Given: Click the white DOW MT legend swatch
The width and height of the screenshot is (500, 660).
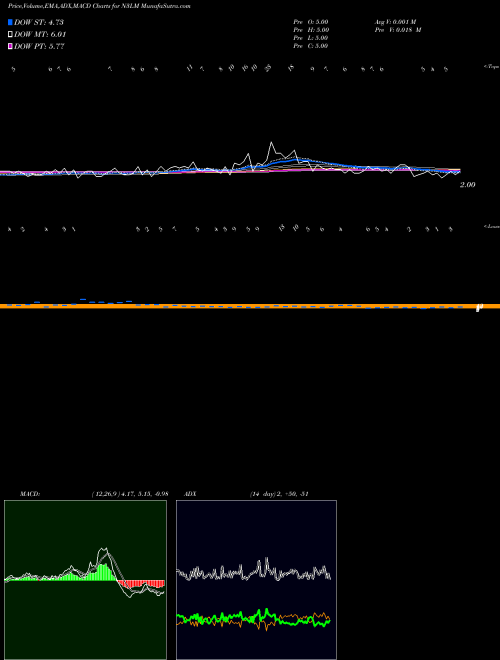Looking at the screenshot, I should click(11, 35).
